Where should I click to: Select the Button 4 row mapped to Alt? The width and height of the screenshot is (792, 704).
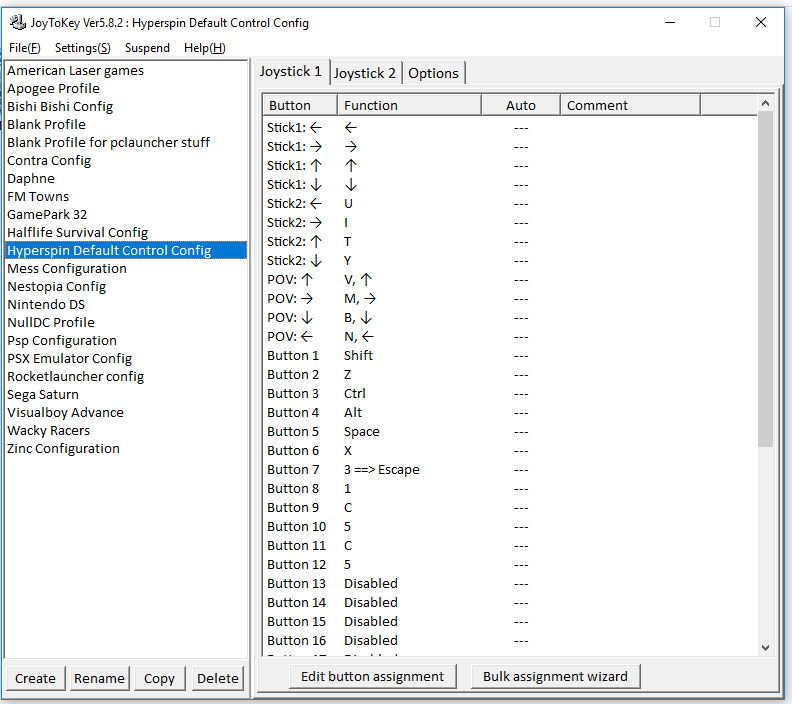[x=510, y=413]
